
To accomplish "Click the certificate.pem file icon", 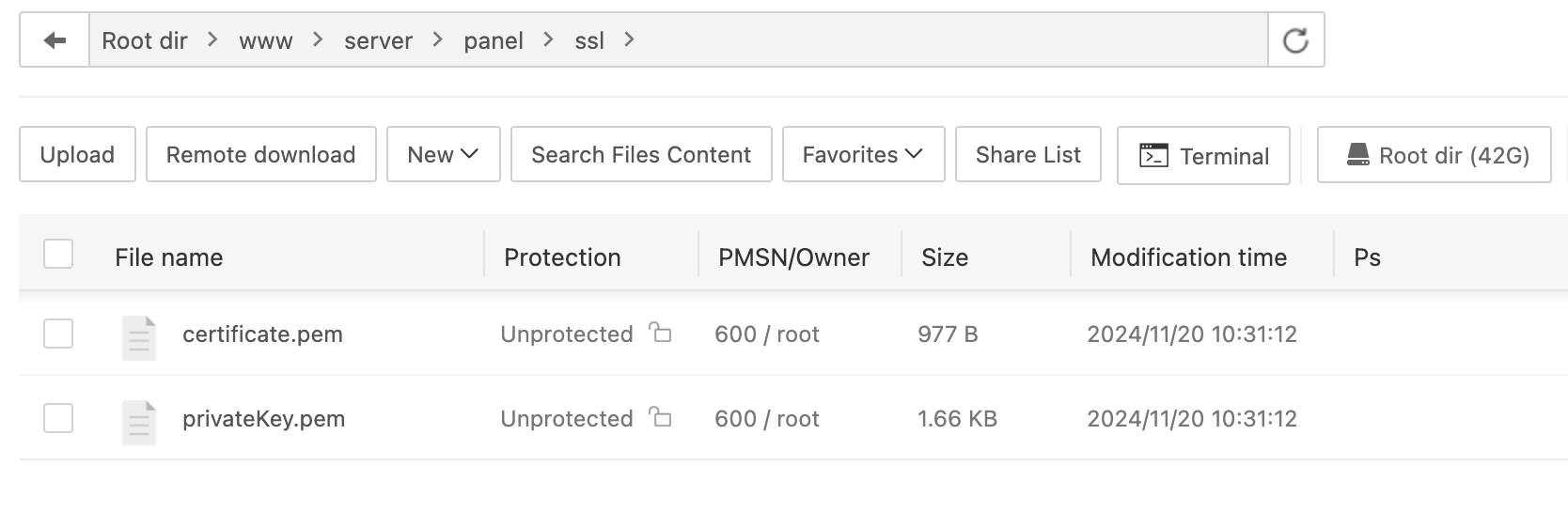I will click(x=139, y=337).
